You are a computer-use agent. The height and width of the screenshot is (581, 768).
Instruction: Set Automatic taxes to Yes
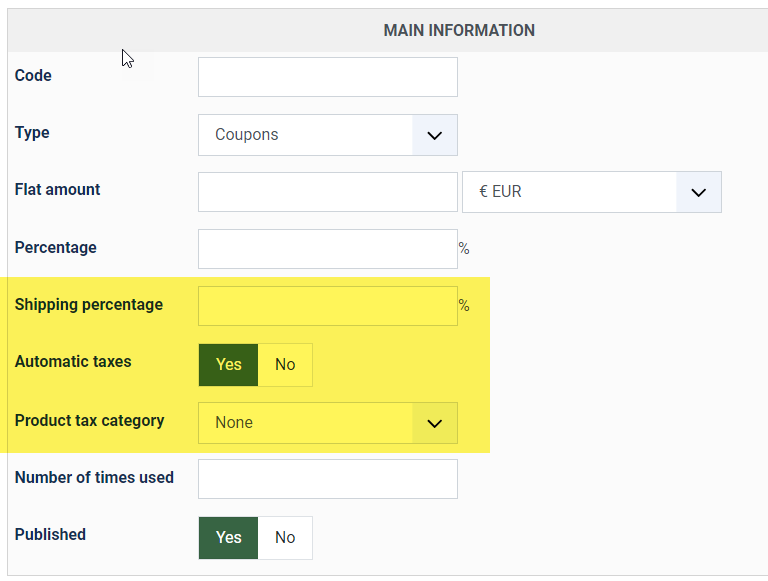pyautogui.click(x=229, y=365)
